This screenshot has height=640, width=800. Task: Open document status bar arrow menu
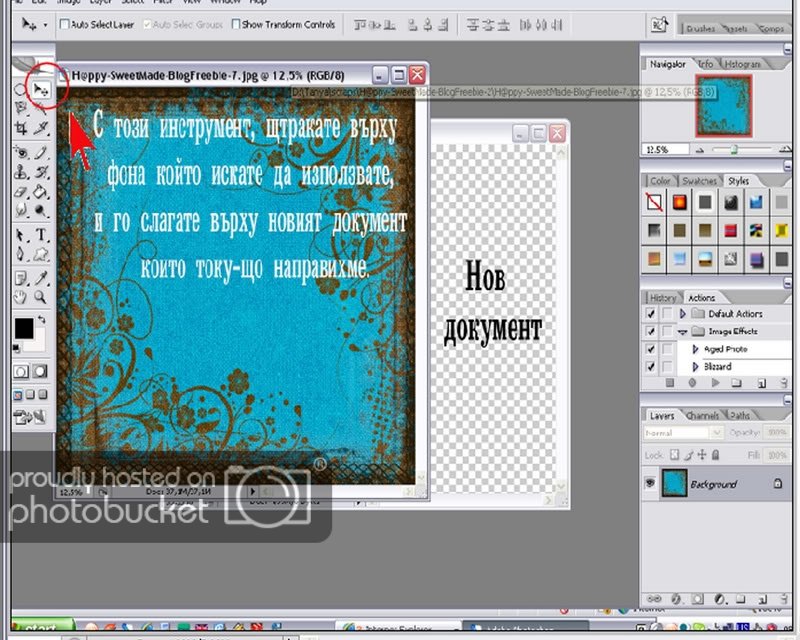(253, 491)
